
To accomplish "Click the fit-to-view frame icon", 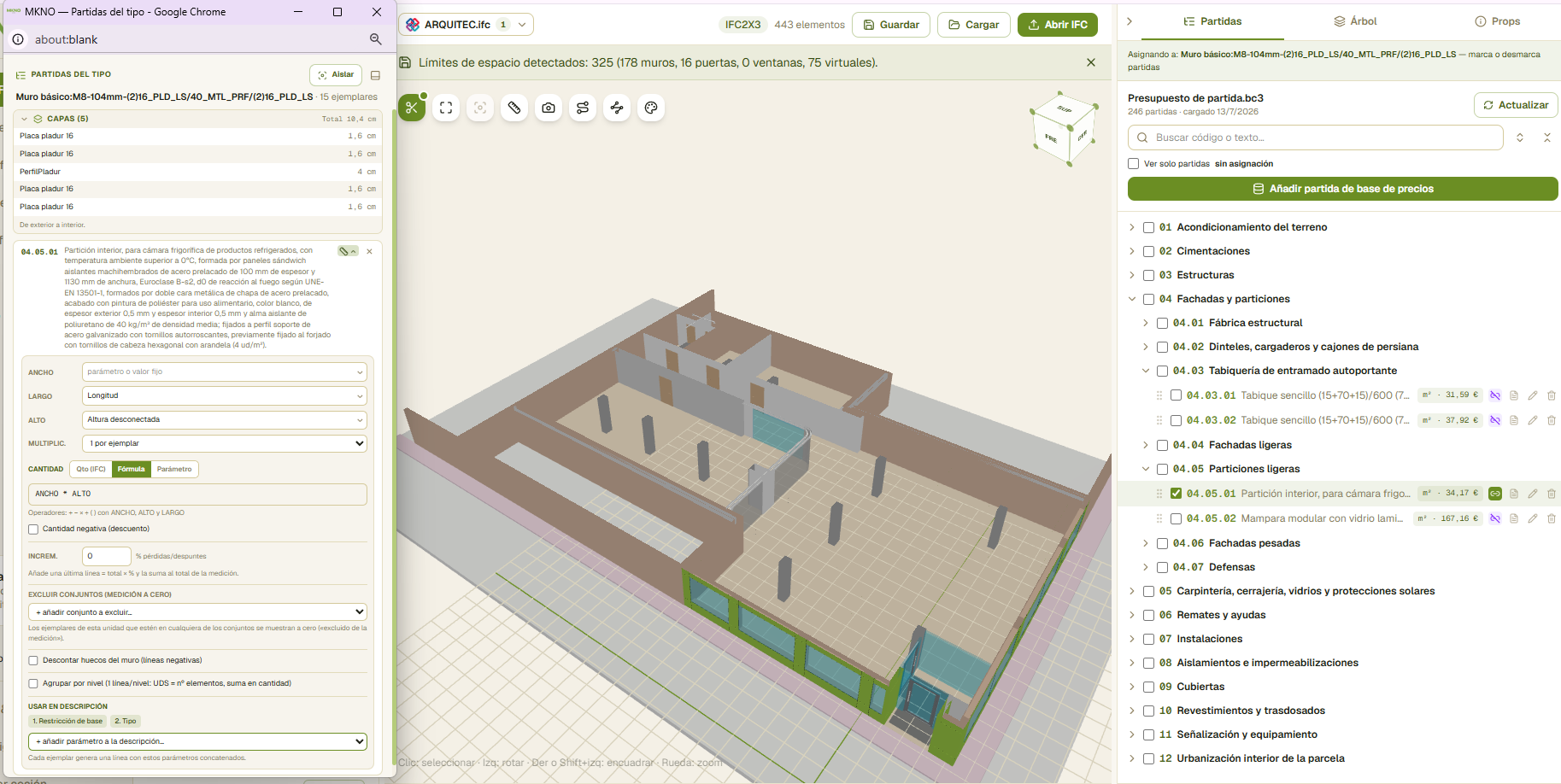I will coord(446,108).
